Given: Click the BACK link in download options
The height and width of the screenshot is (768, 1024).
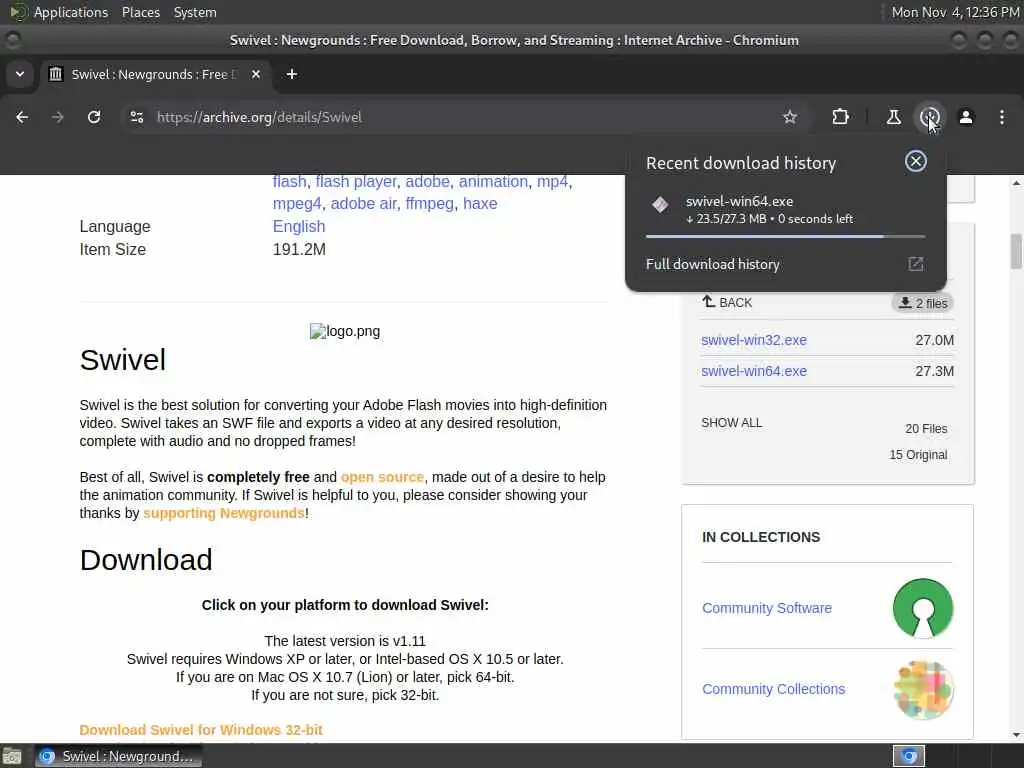Looking at the screenshot, I should (727, 302).
